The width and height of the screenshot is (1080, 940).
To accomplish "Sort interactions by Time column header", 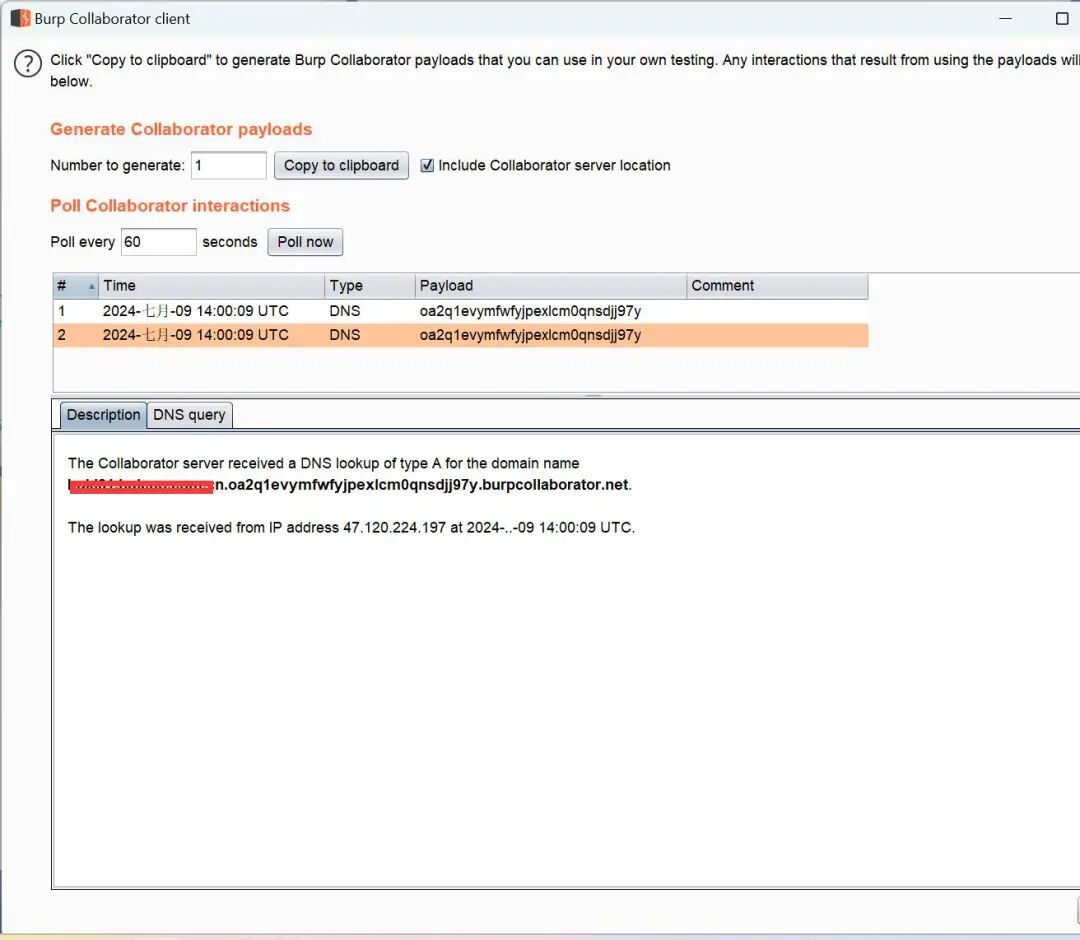I will [211, 285].
